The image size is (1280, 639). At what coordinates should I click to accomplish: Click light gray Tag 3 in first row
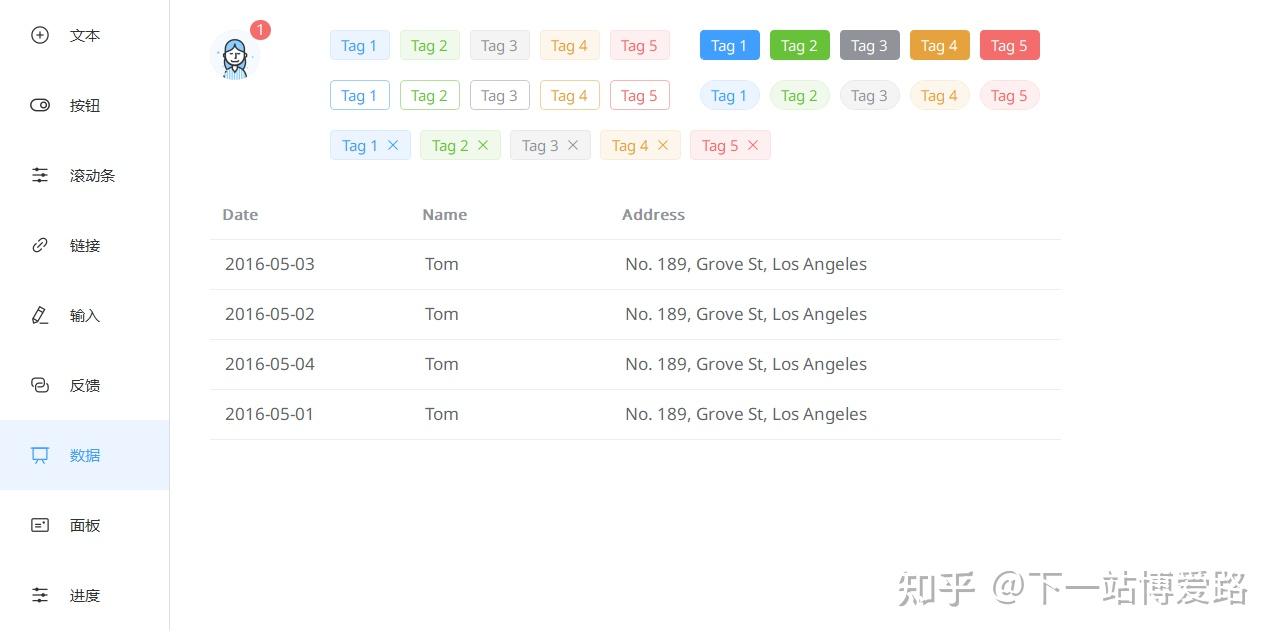(500, 45)
